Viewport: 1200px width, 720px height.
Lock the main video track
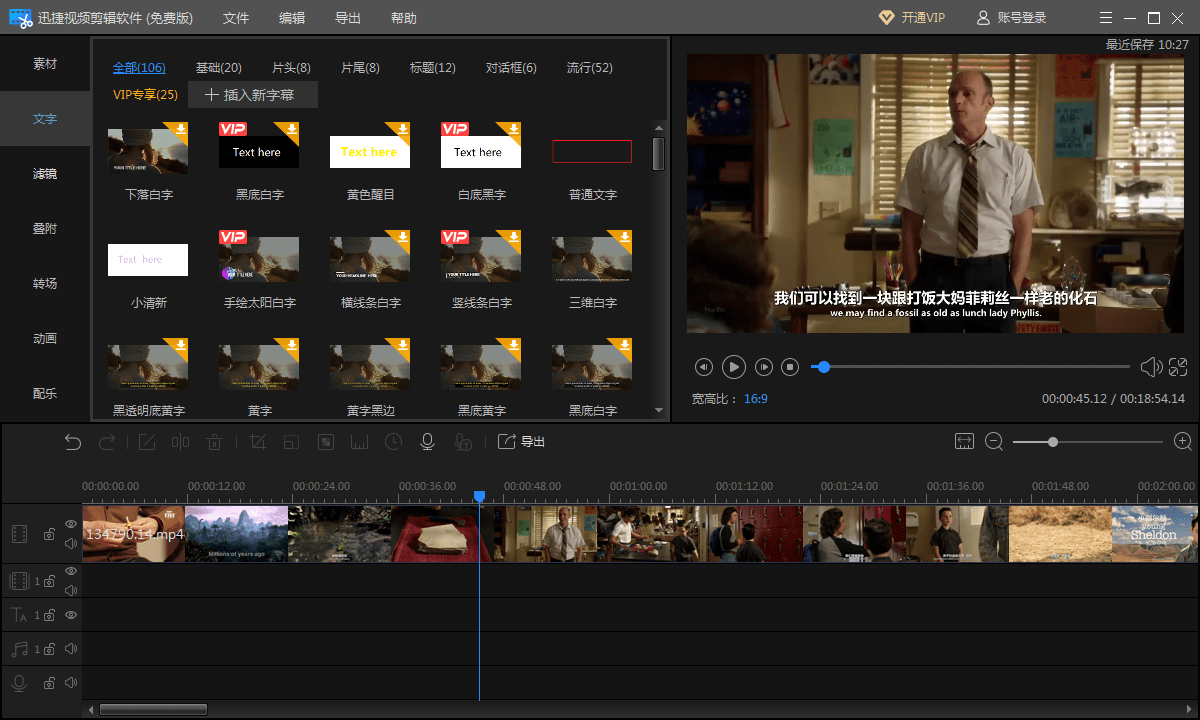(x=48, y=535)
